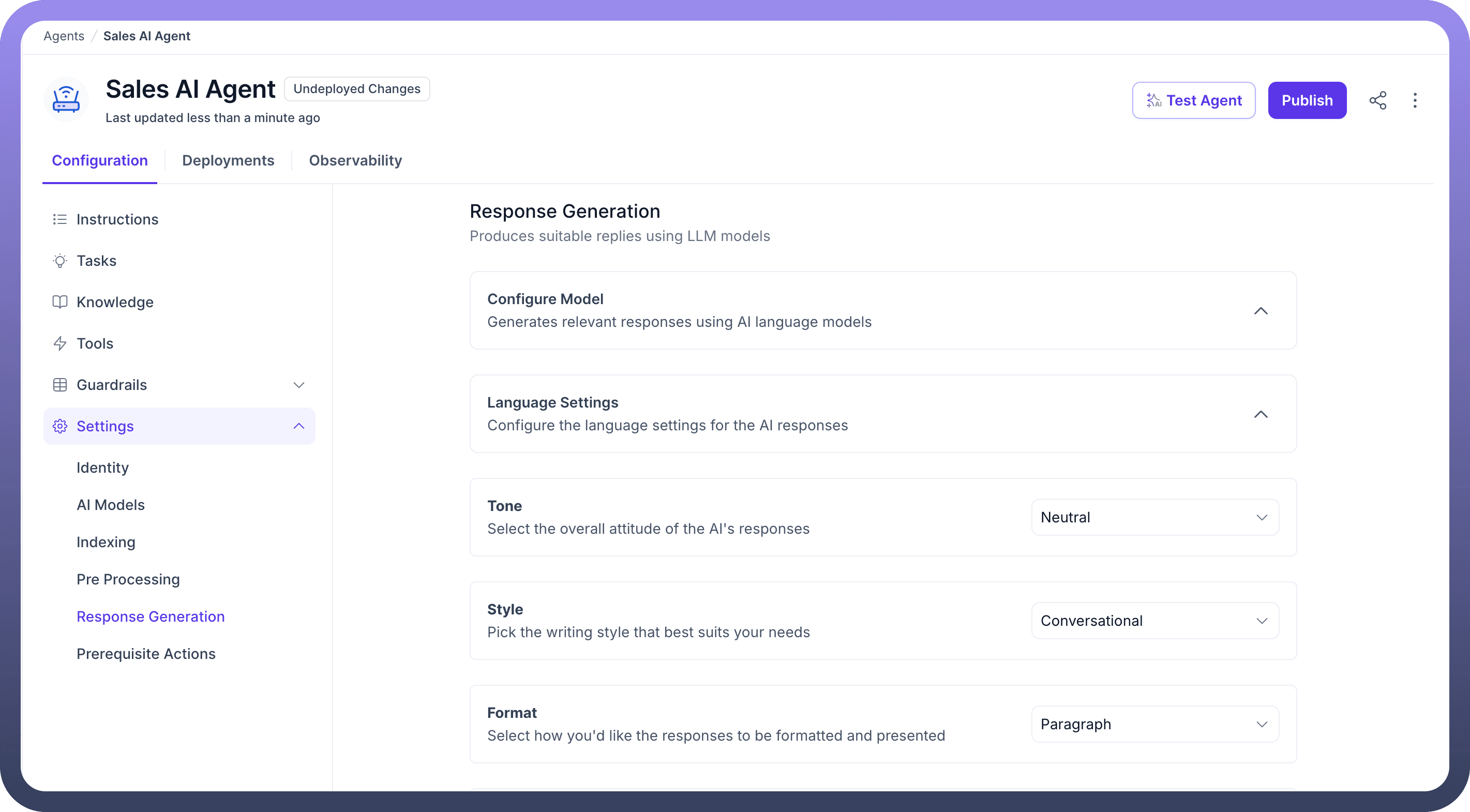This screenshot has width=1470, height=812.
Task: Open the three-dot more options menu
Action: tap(1415, 100)
